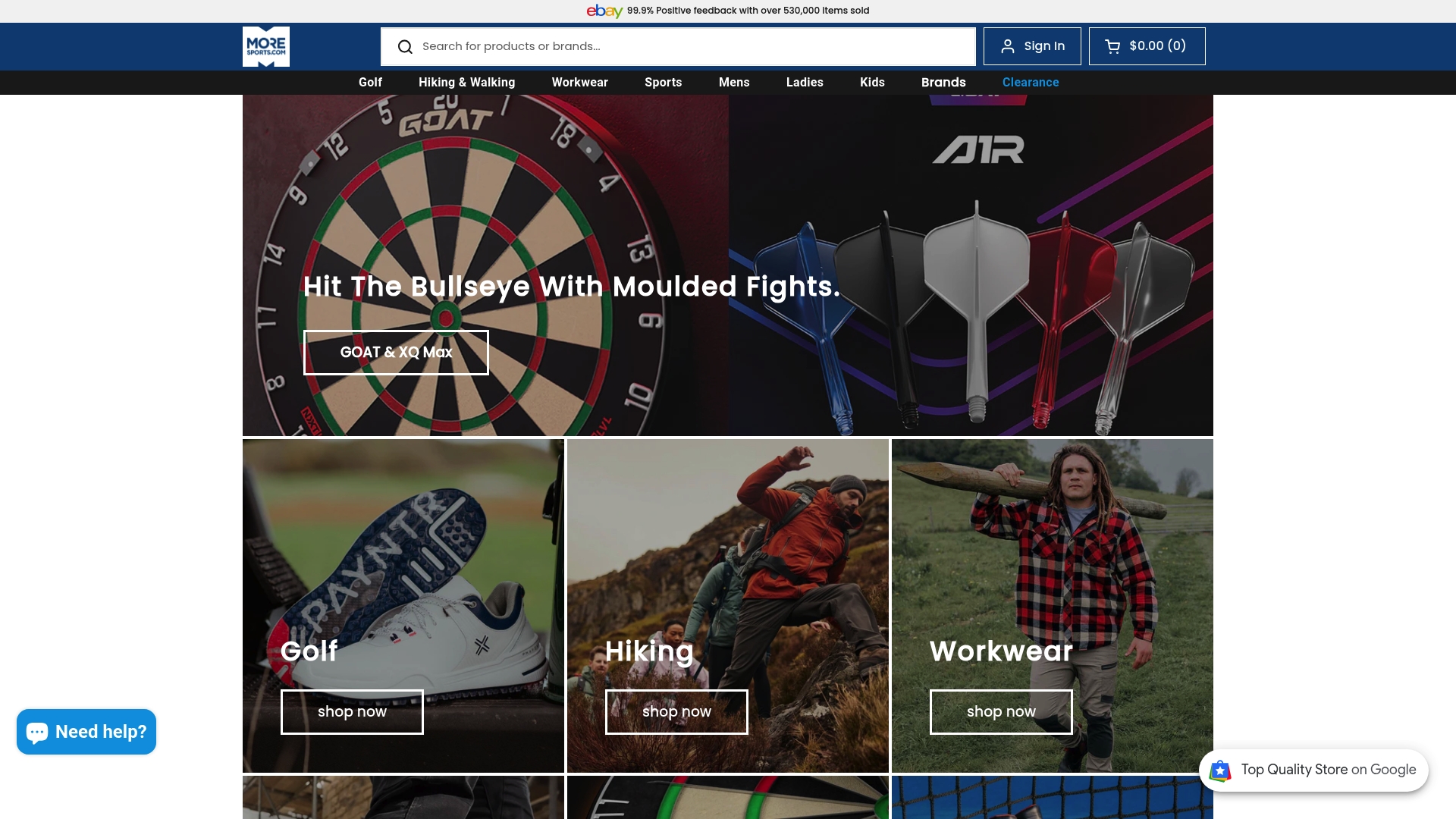Click the GOAT & XQ Max button
The image size is (1456, 819).
tap(396, 353)
